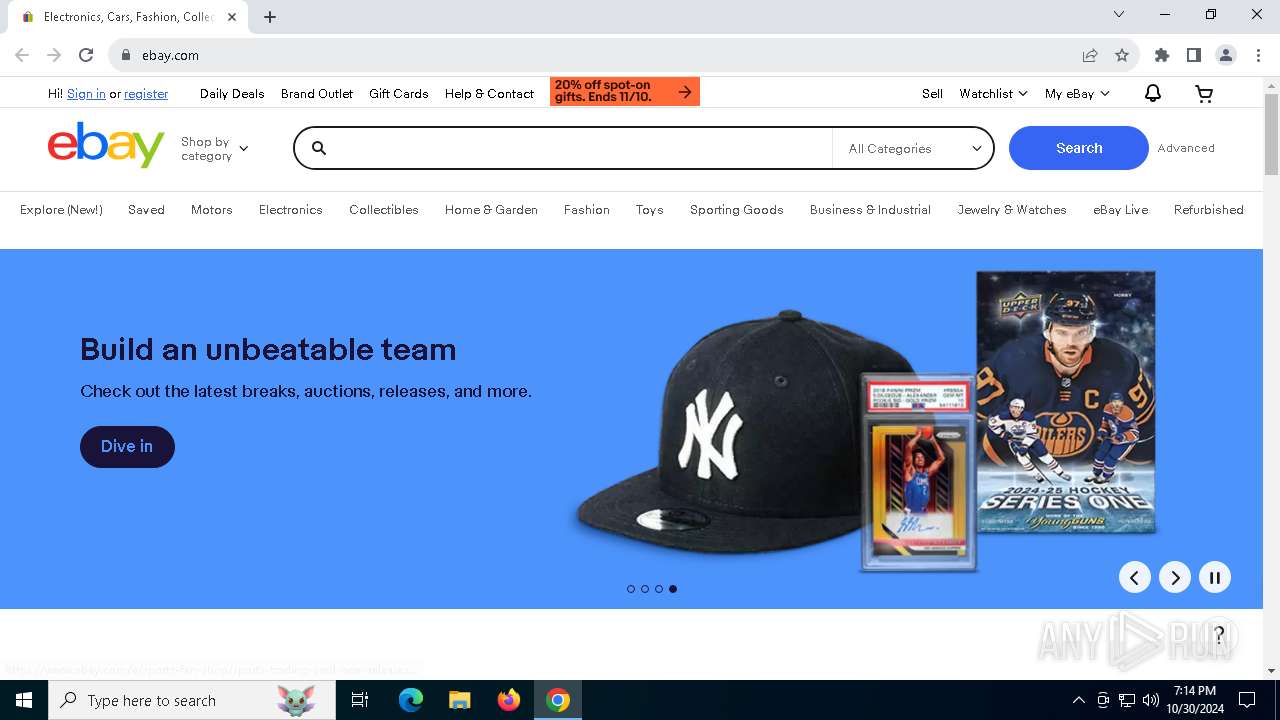Open Advanced search link
The height and width of the screenshot is (720, 1280).
pyautogui.click(x=1186, y=148)
